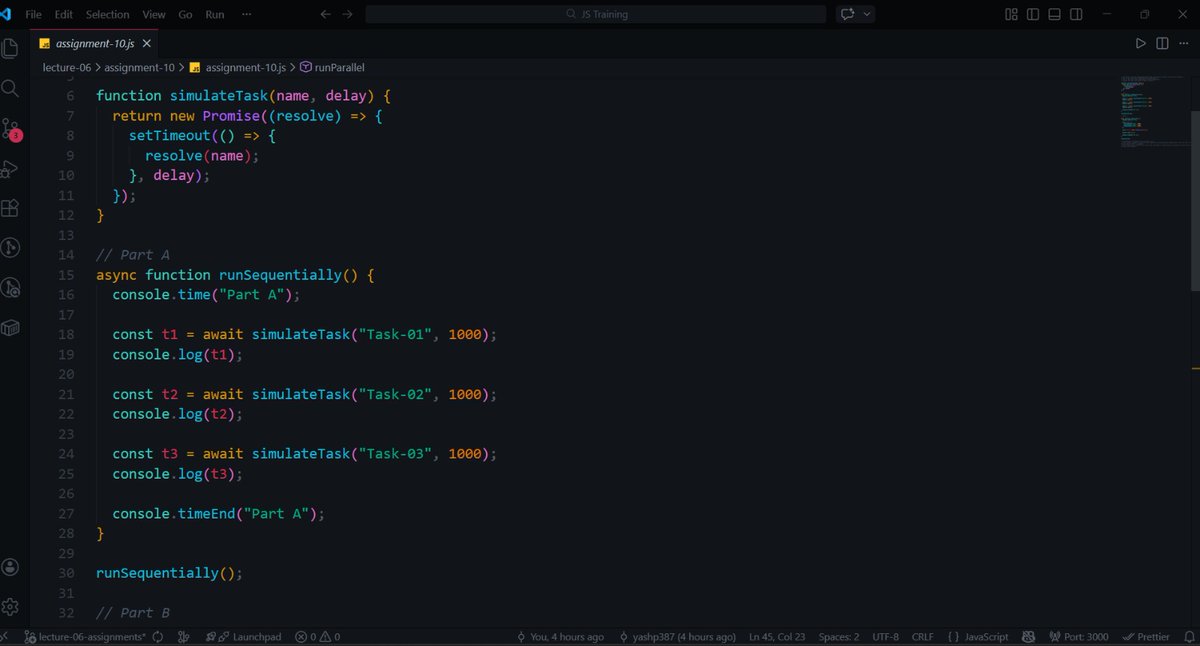Open editor More Actions ellipsis
This screenshot has height=646, width=1200.
coord(1183,44)
